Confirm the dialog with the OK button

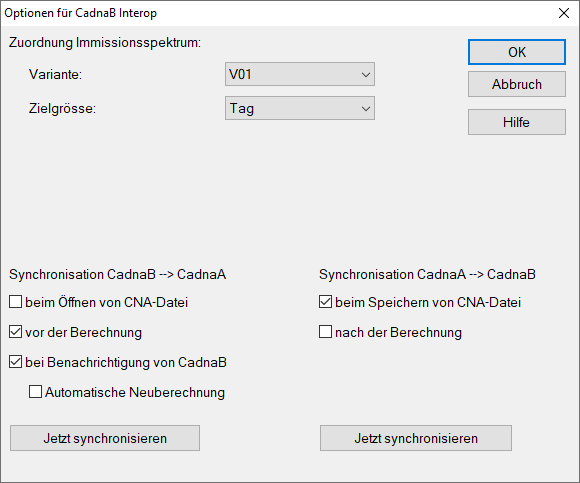pyautogui.click(x=517, y=52)
